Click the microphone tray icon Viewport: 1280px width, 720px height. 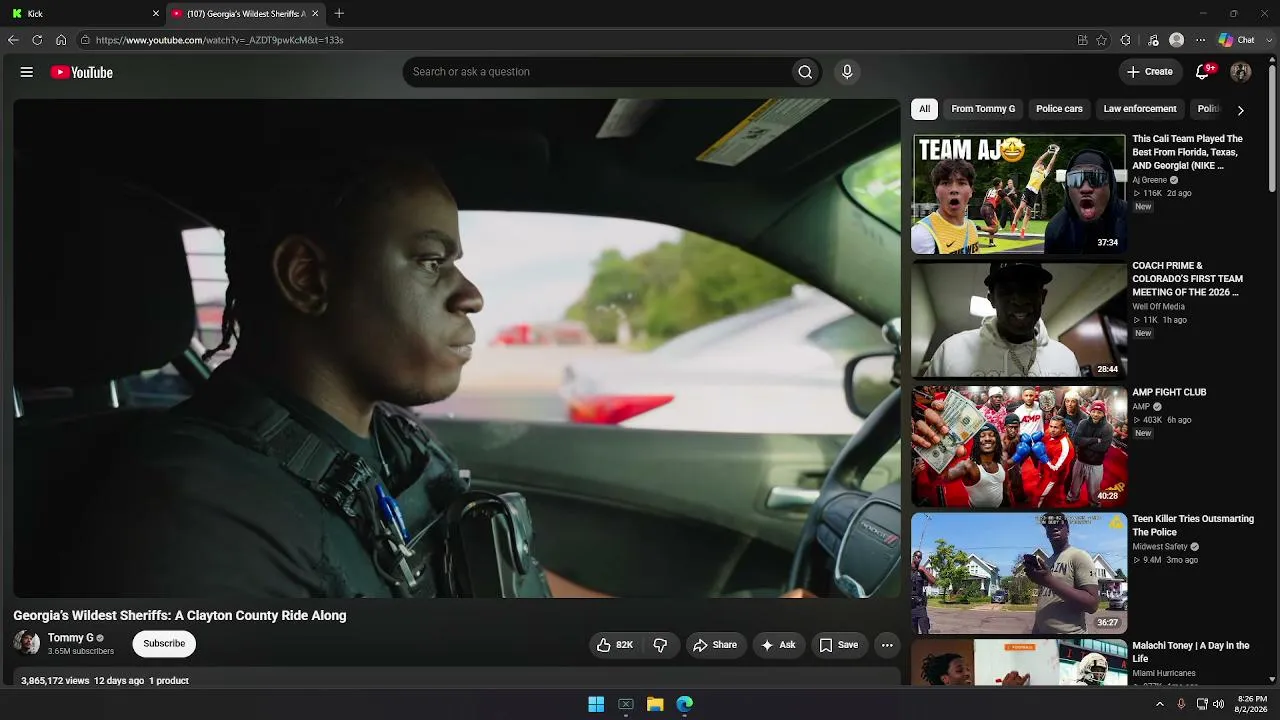(x=1181, y=704)
